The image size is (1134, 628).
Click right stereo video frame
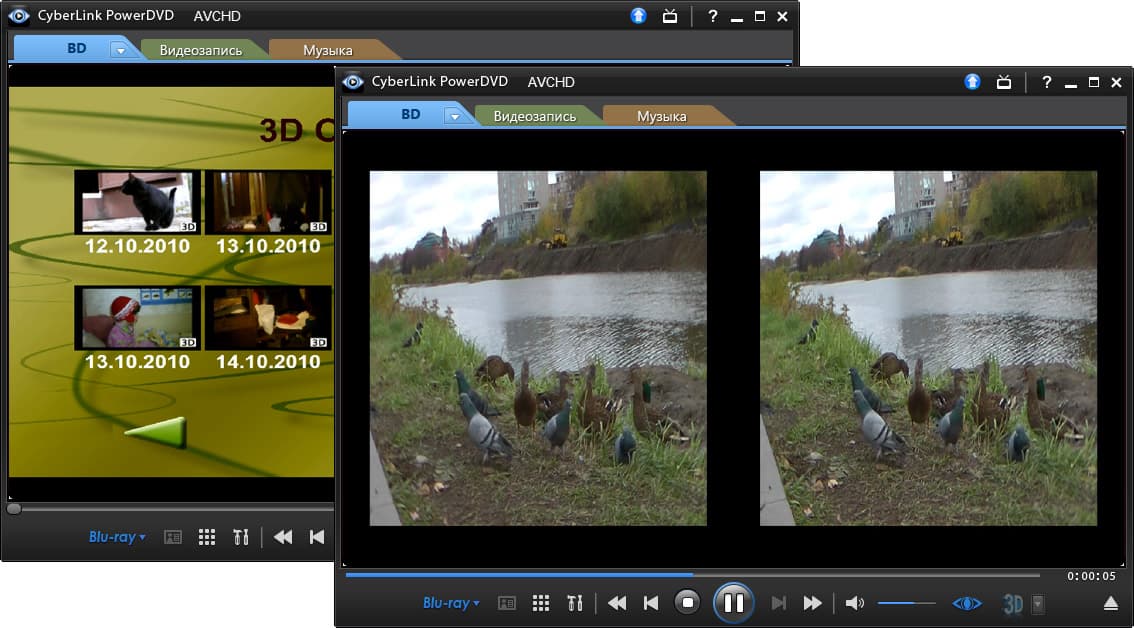coord(929,348)
